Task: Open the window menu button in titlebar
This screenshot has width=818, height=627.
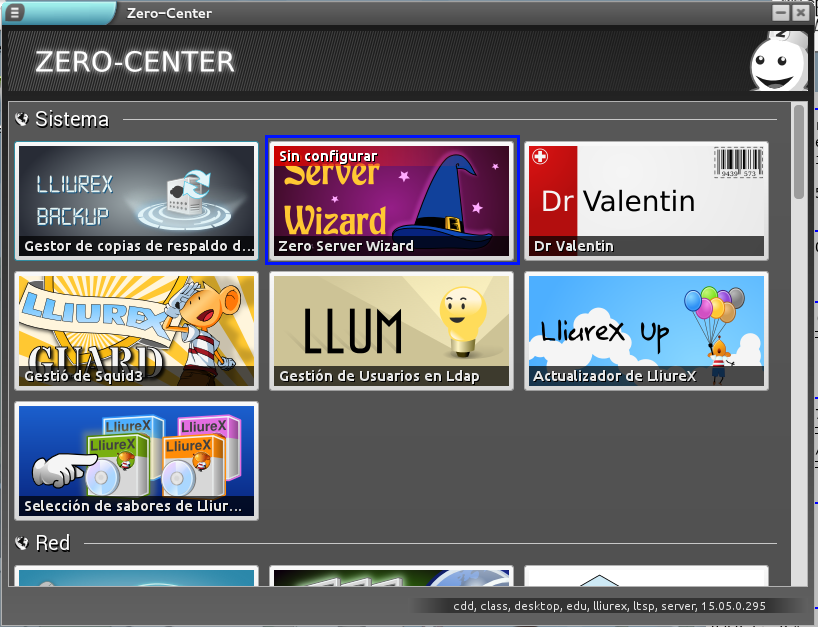Action: (15, 13)
